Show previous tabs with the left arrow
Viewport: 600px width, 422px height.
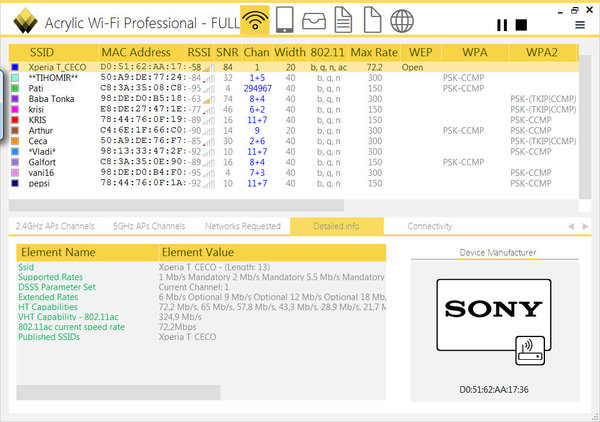(571, 226)
